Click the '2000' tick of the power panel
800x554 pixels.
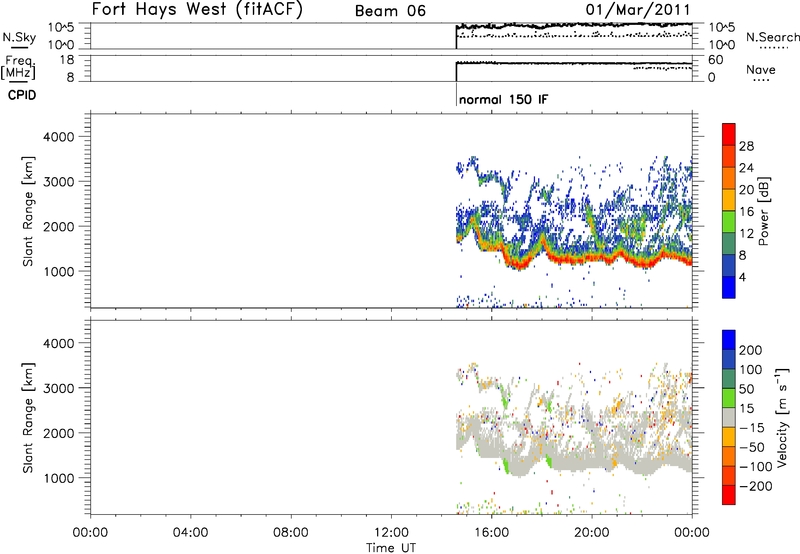click(59, 226)
